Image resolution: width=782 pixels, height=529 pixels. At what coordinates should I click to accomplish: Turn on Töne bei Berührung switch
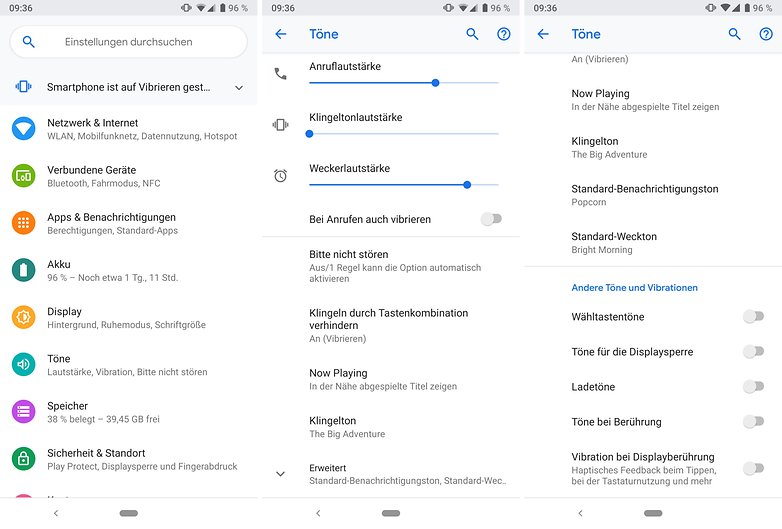coord(754,422)
